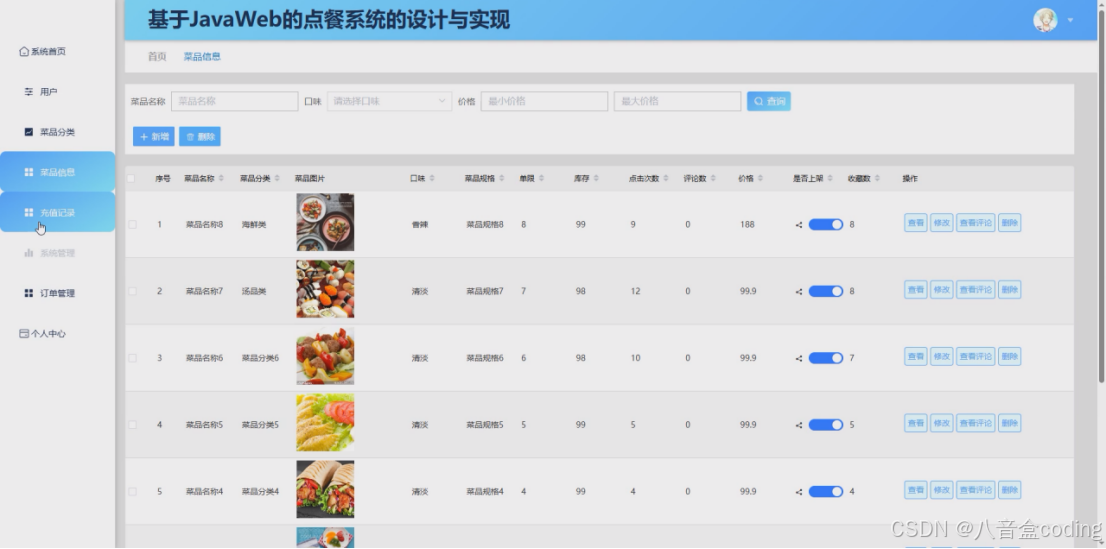Click 查看评论 for 菜品名称6
The image size is (1106, 549).
pos(976,356)
